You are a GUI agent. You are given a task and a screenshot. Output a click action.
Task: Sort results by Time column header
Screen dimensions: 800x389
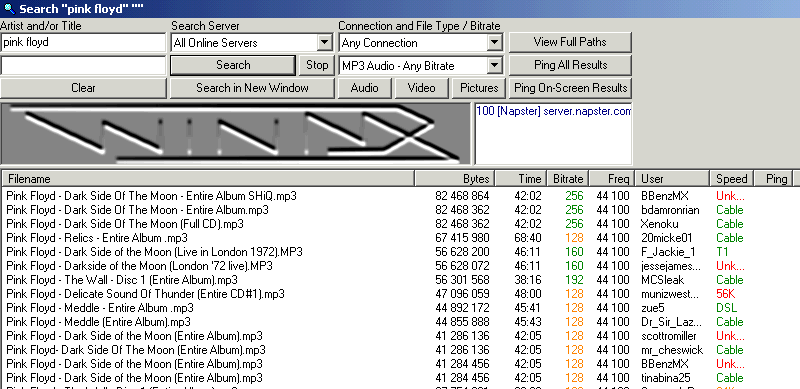coord(521,179)
